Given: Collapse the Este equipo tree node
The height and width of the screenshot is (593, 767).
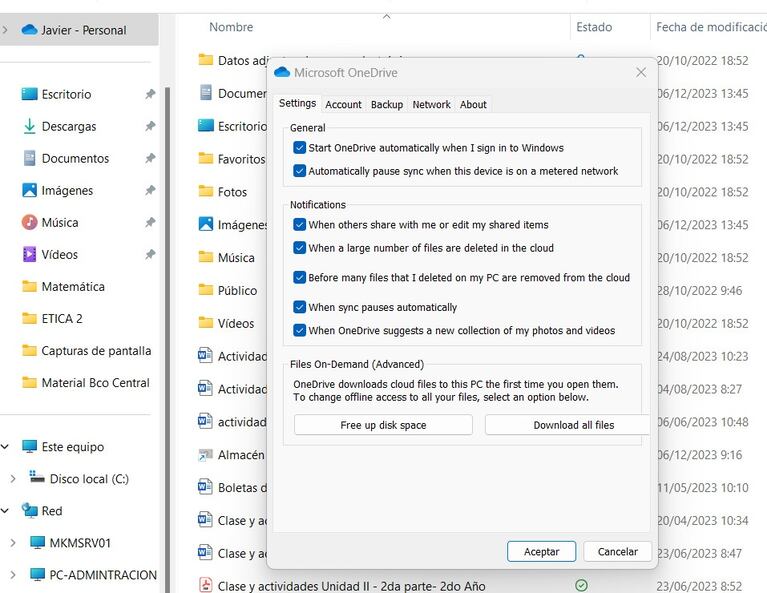Looking at the screenshot, I should 5,446.
